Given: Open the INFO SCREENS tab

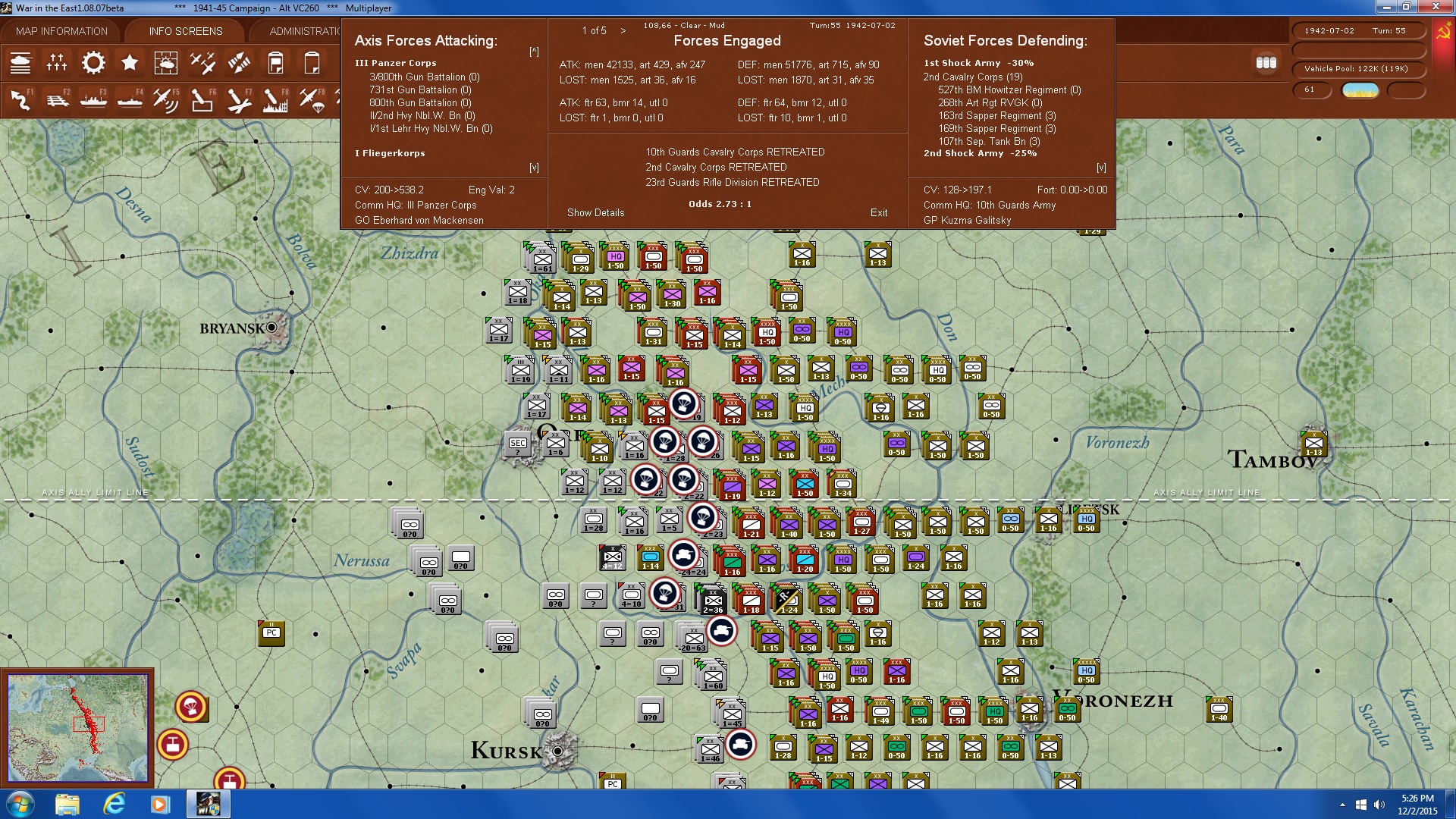Looking at the screenshot, I should point(186,31).
